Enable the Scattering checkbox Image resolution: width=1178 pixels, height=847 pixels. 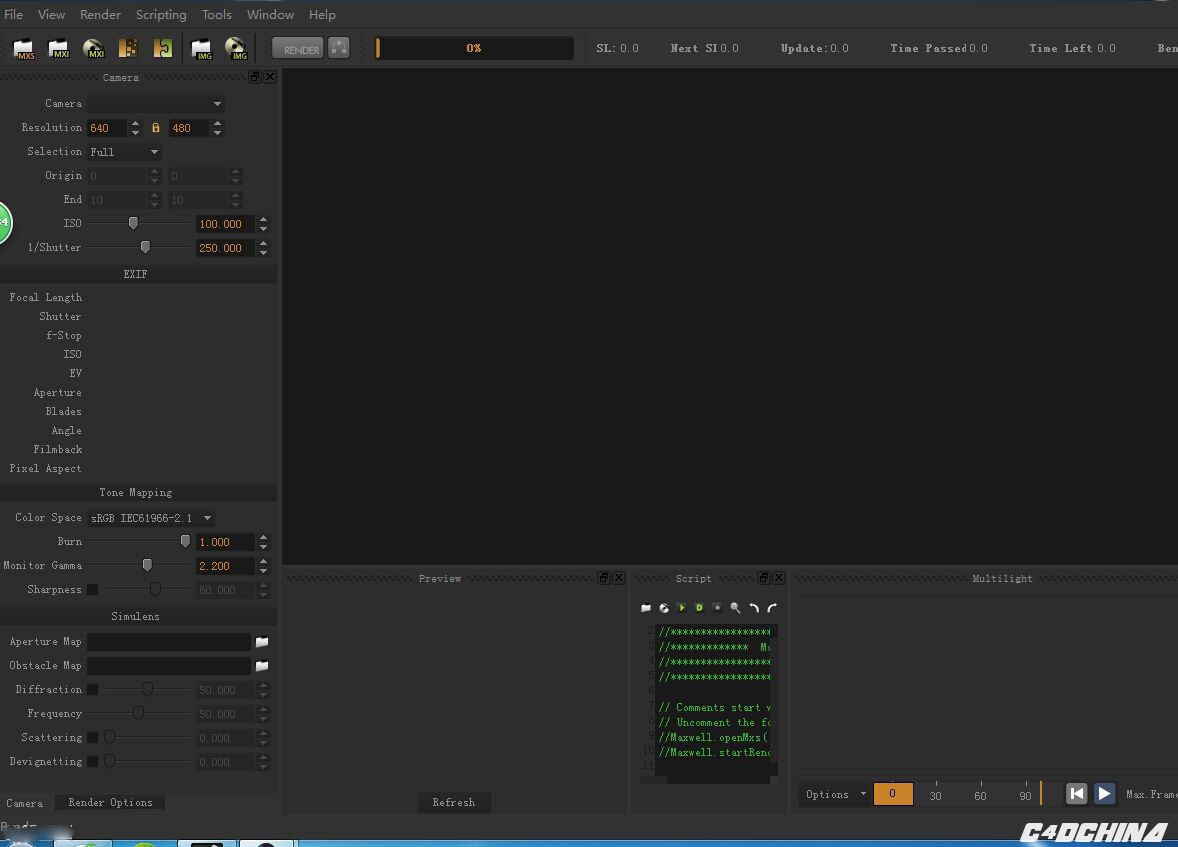[x=92, y=738]
